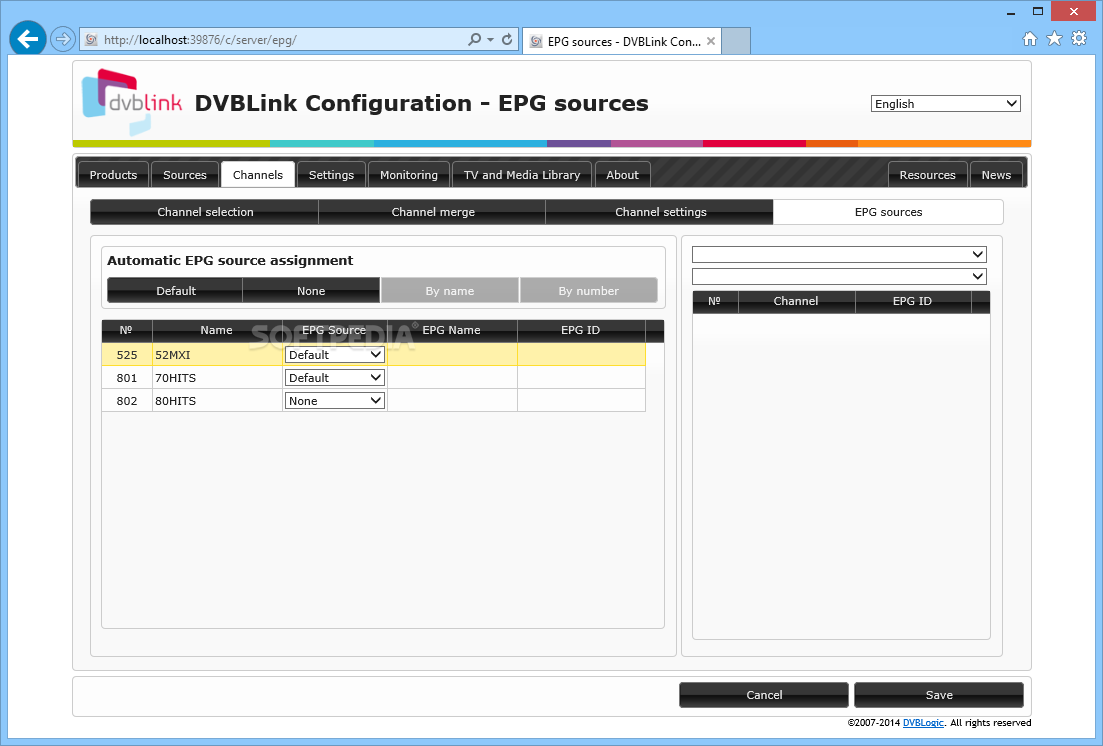Open the English language dropdown

pyautogui.click(x=945, y=103)
